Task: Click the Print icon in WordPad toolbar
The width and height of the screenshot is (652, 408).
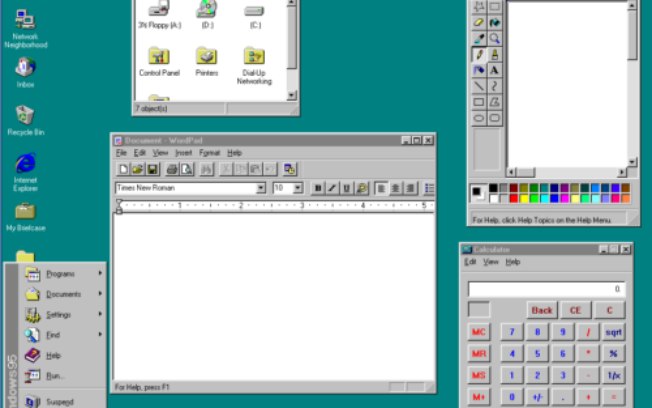Action: coord(172,169)
